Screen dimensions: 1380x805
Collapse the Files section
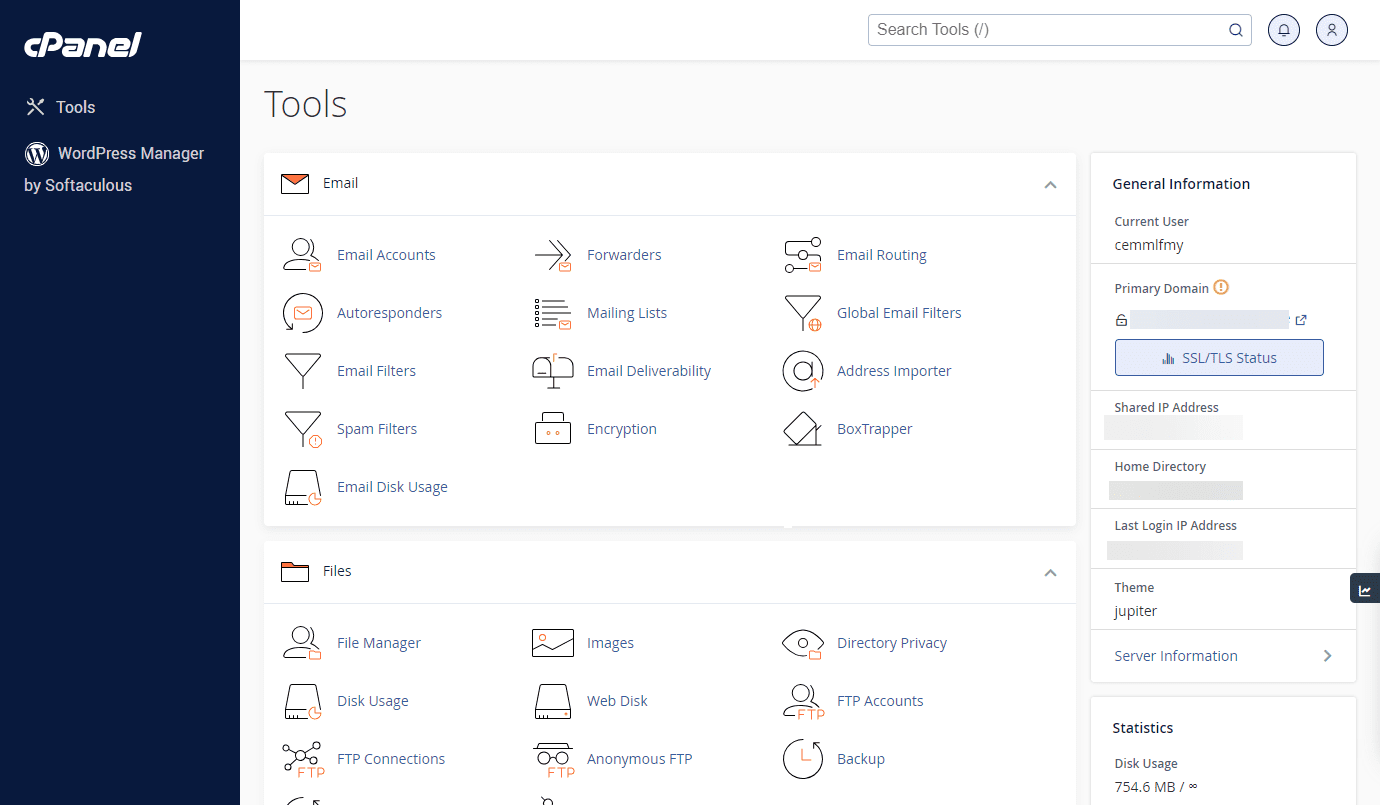1050,573
